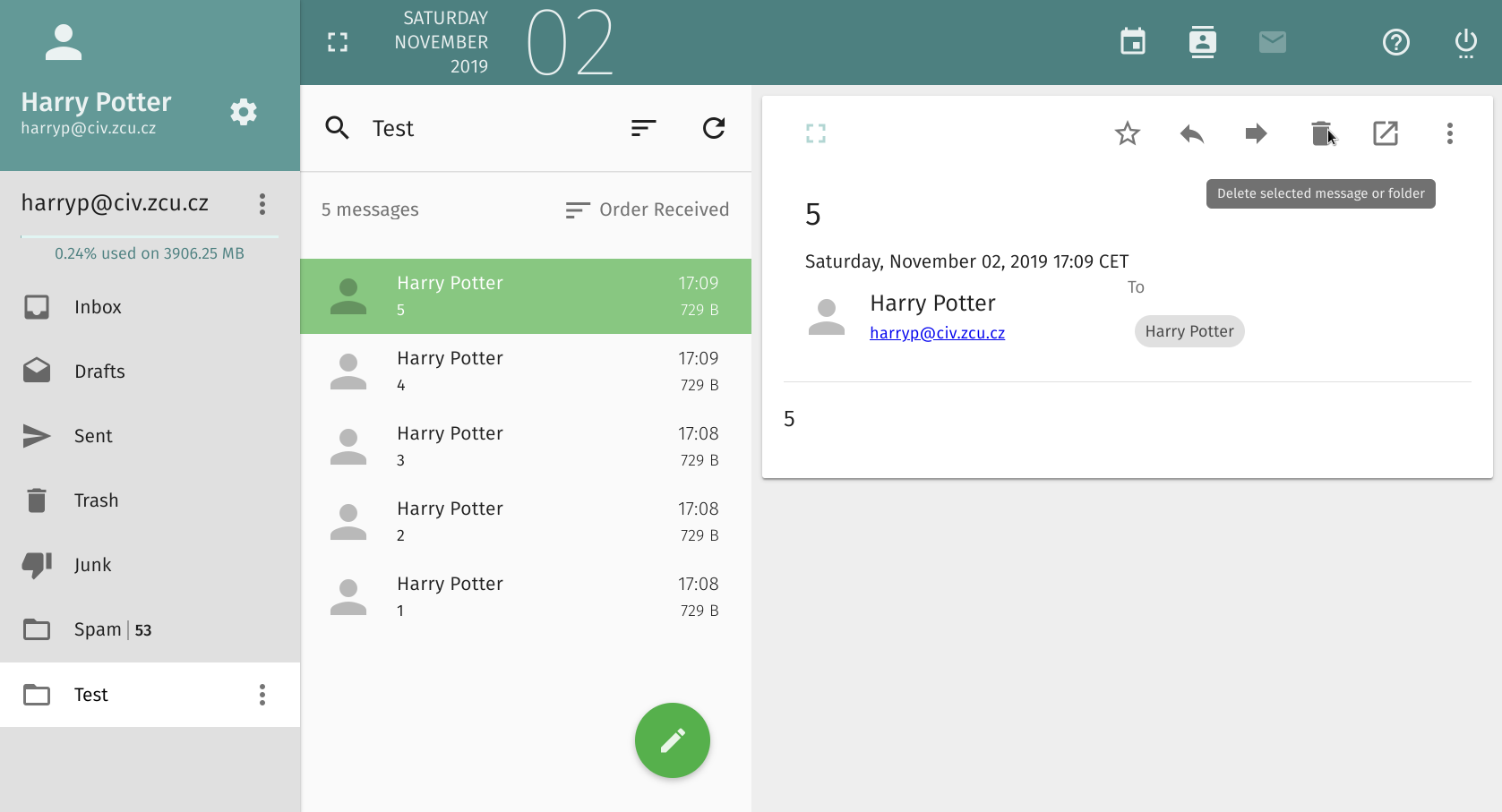Click the harryp@civ.zcu.cz sender link

[937, 333]
